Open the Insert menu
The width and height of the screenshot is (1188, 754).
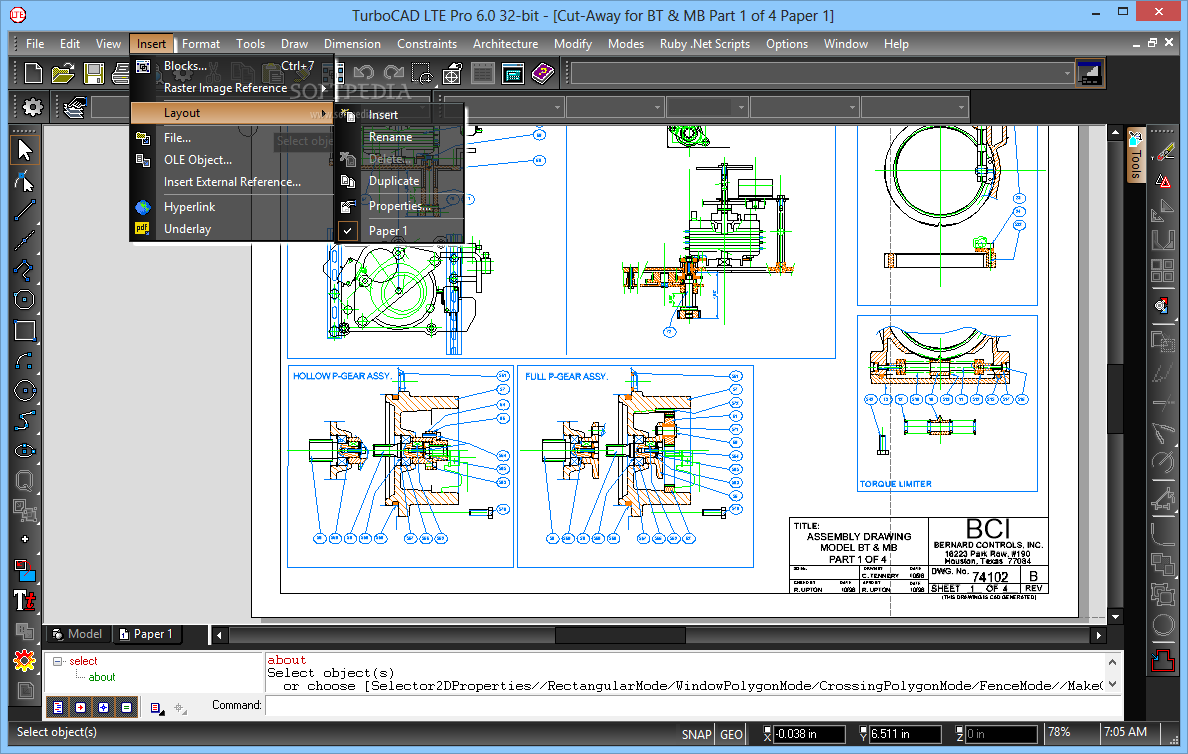point(151,44)
